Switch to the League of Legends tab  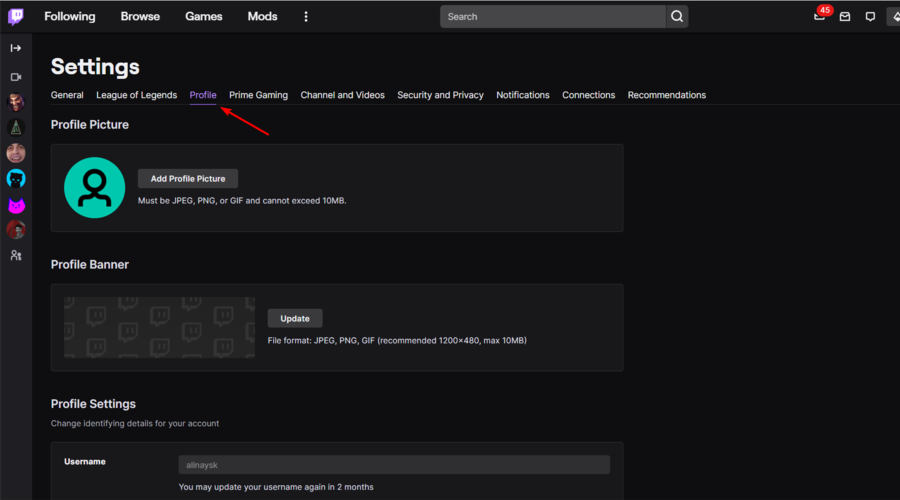[137, 95]
